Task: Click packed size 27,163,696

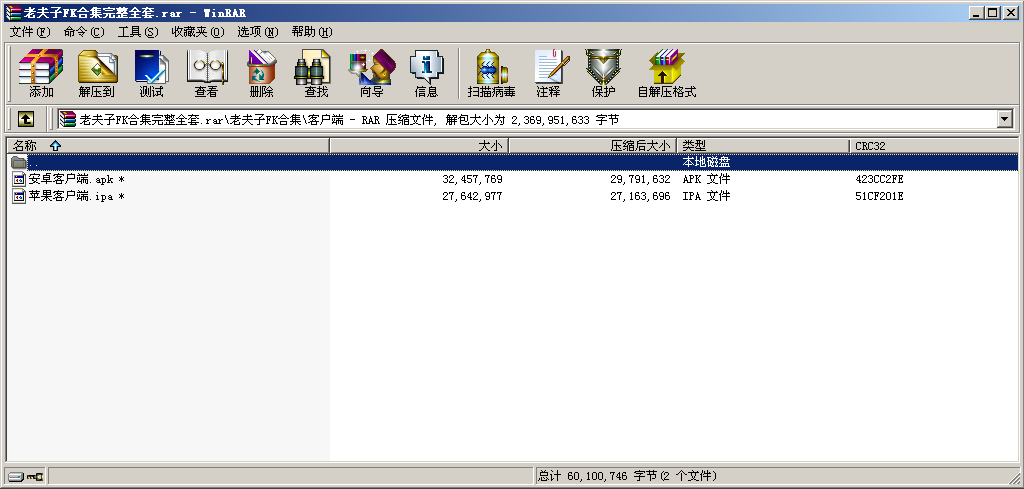Action: coord(640,196)
